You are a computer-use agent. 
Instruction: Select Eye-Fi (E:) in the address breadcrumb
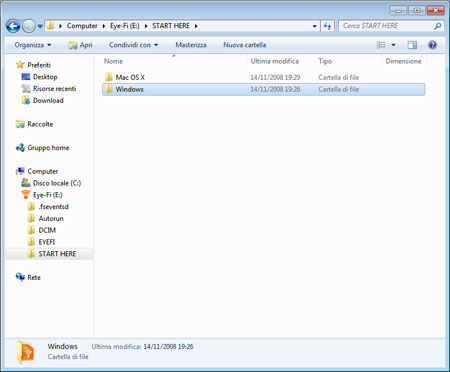pyautogui.click(x=125, y=26)
